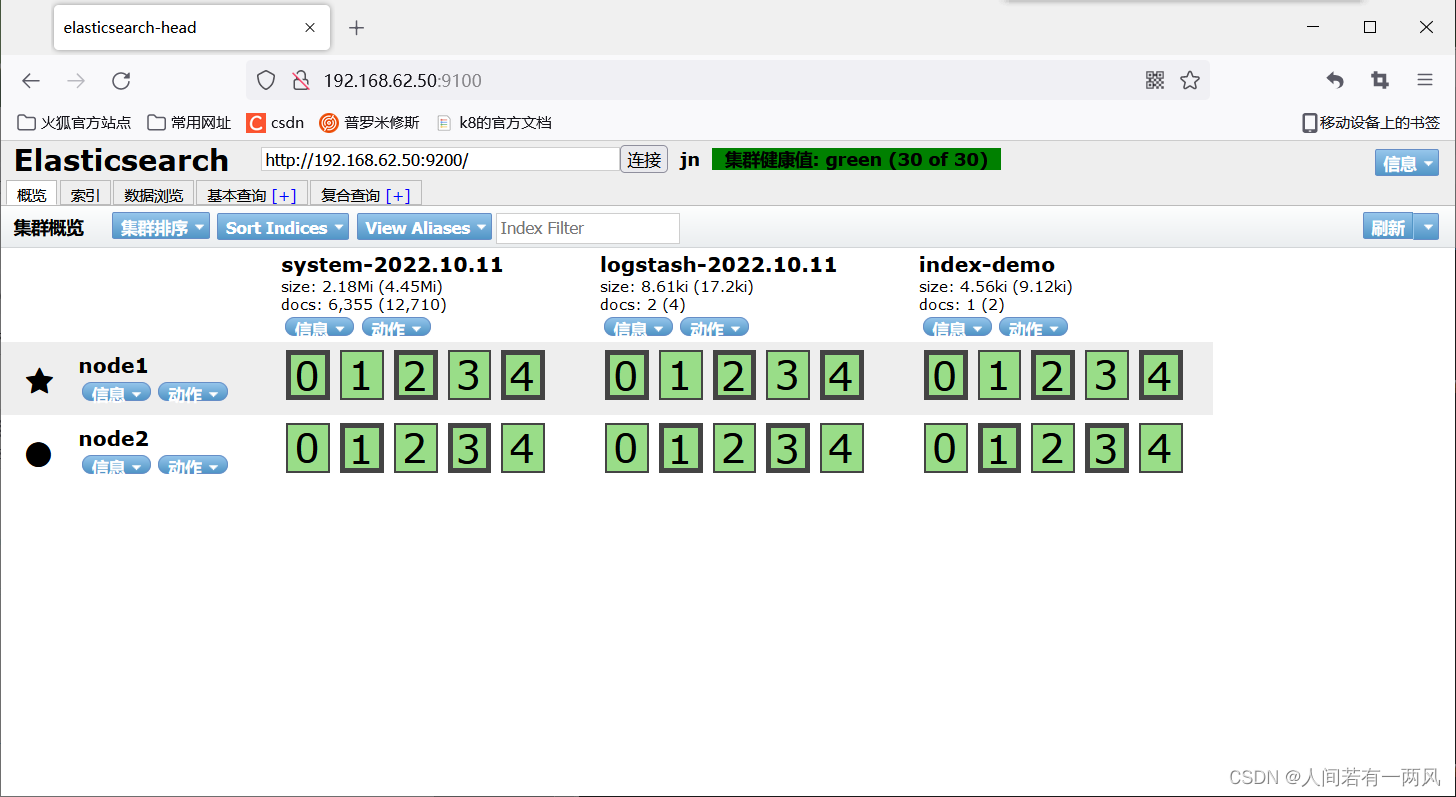Bookmark this page with the star icon

click(1189, 81)
